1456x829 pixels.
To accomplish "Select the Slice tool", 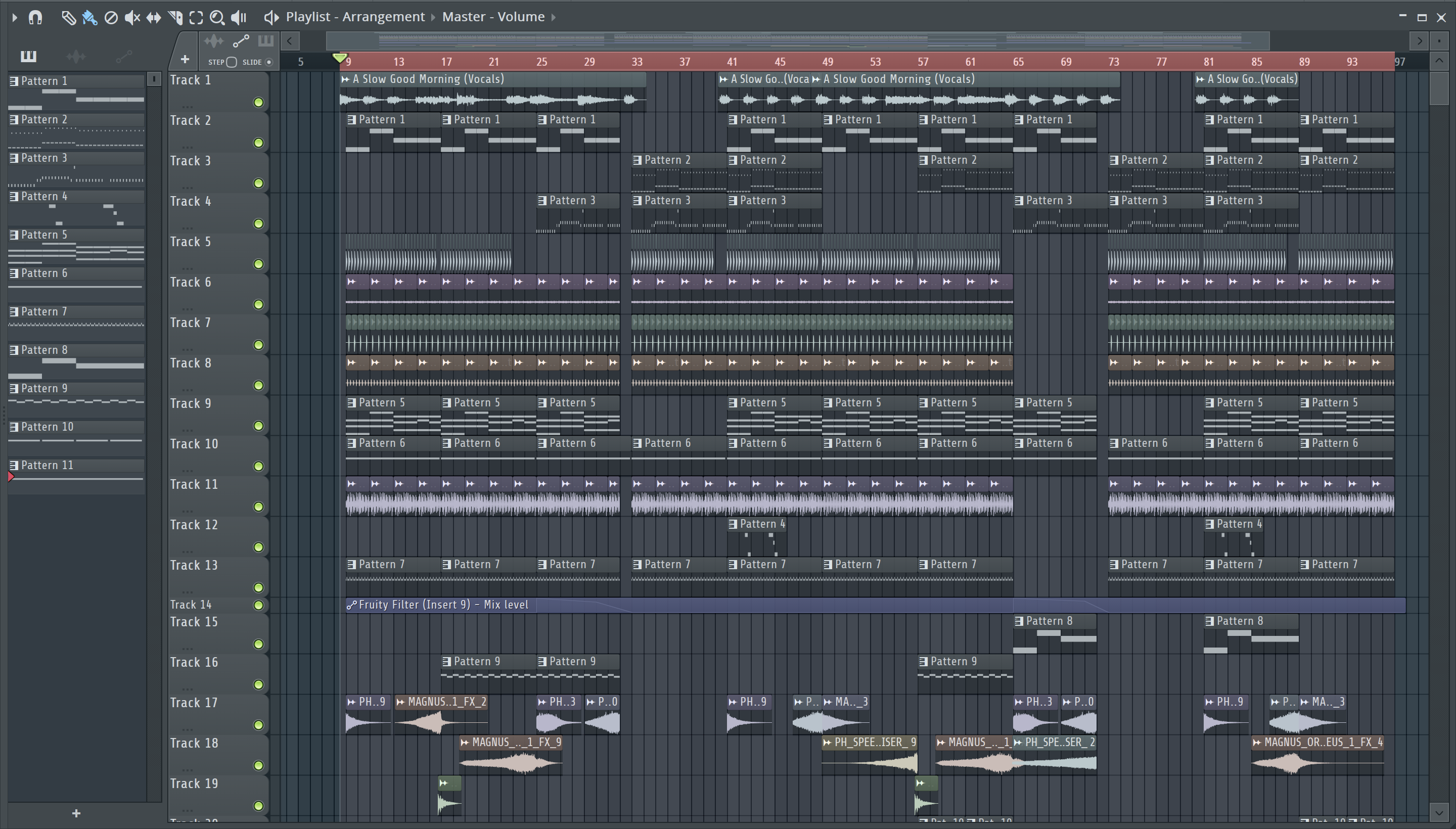I will tap(175, 18).
